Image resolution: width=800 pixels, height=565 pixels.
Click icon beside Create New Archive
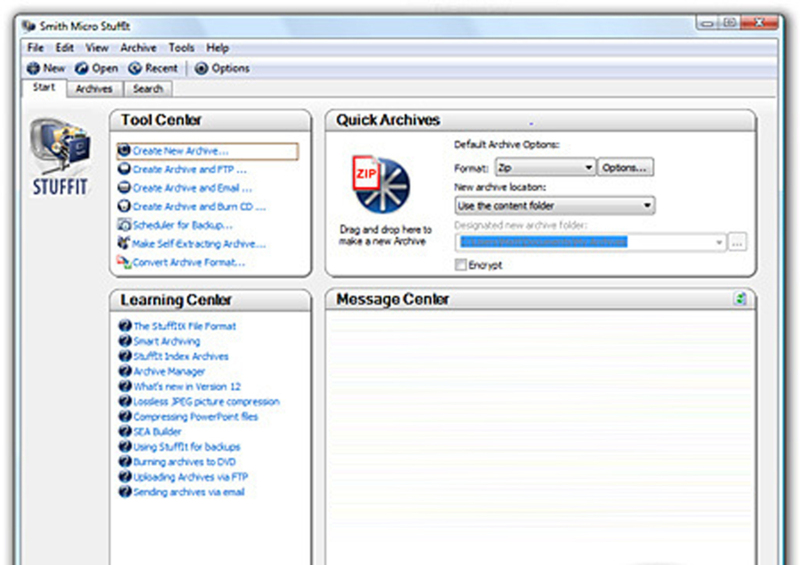tap(124, 151)
